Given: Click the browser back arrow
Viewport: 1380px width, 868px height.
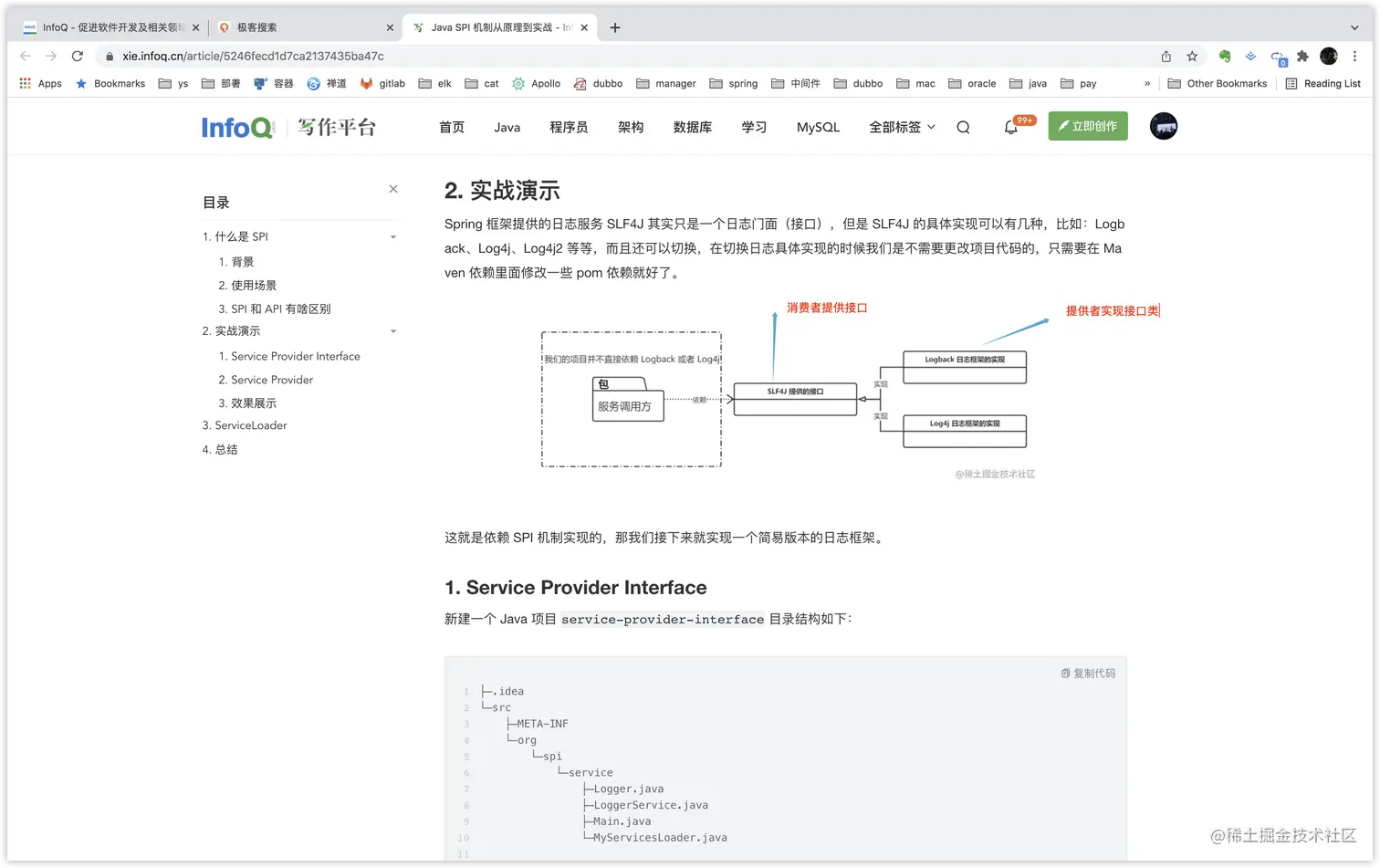Looking at the screenshot, I should coord(26,56).
